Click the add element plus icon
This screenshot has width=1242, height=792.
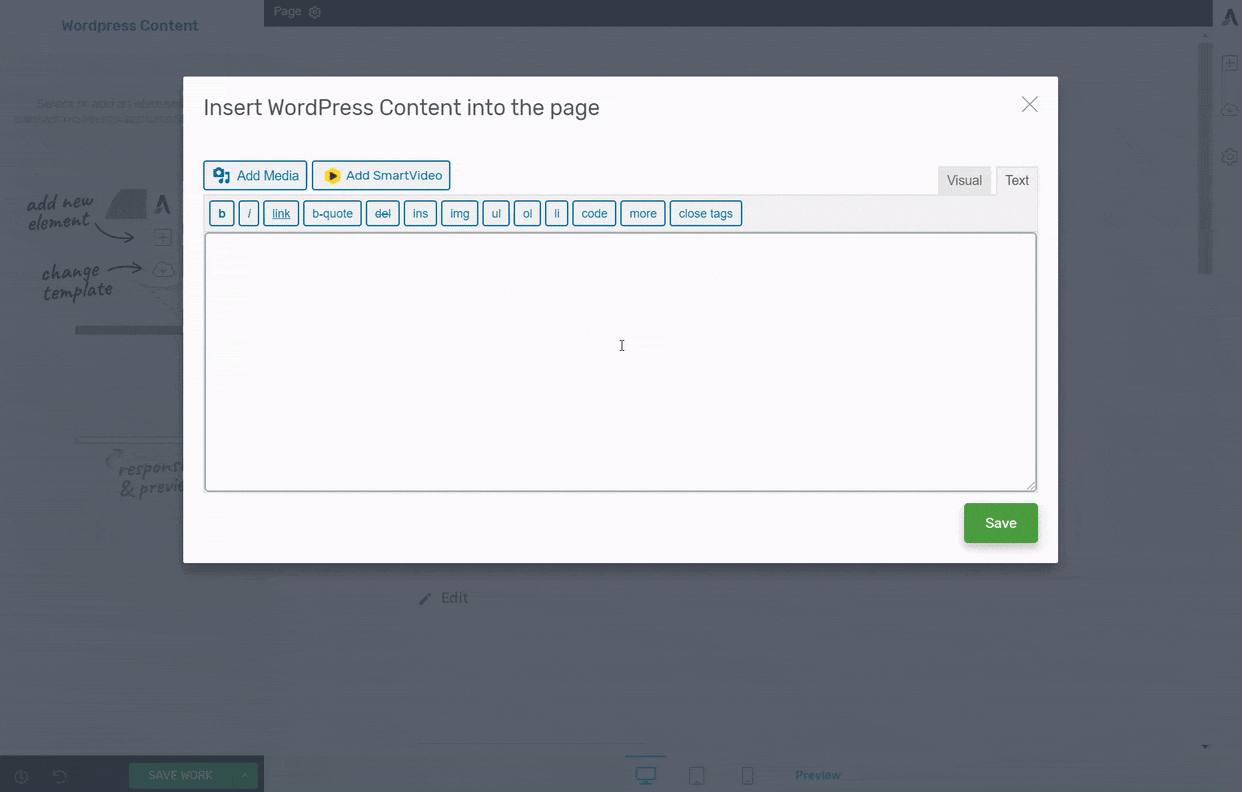(x=1230, y=63)
